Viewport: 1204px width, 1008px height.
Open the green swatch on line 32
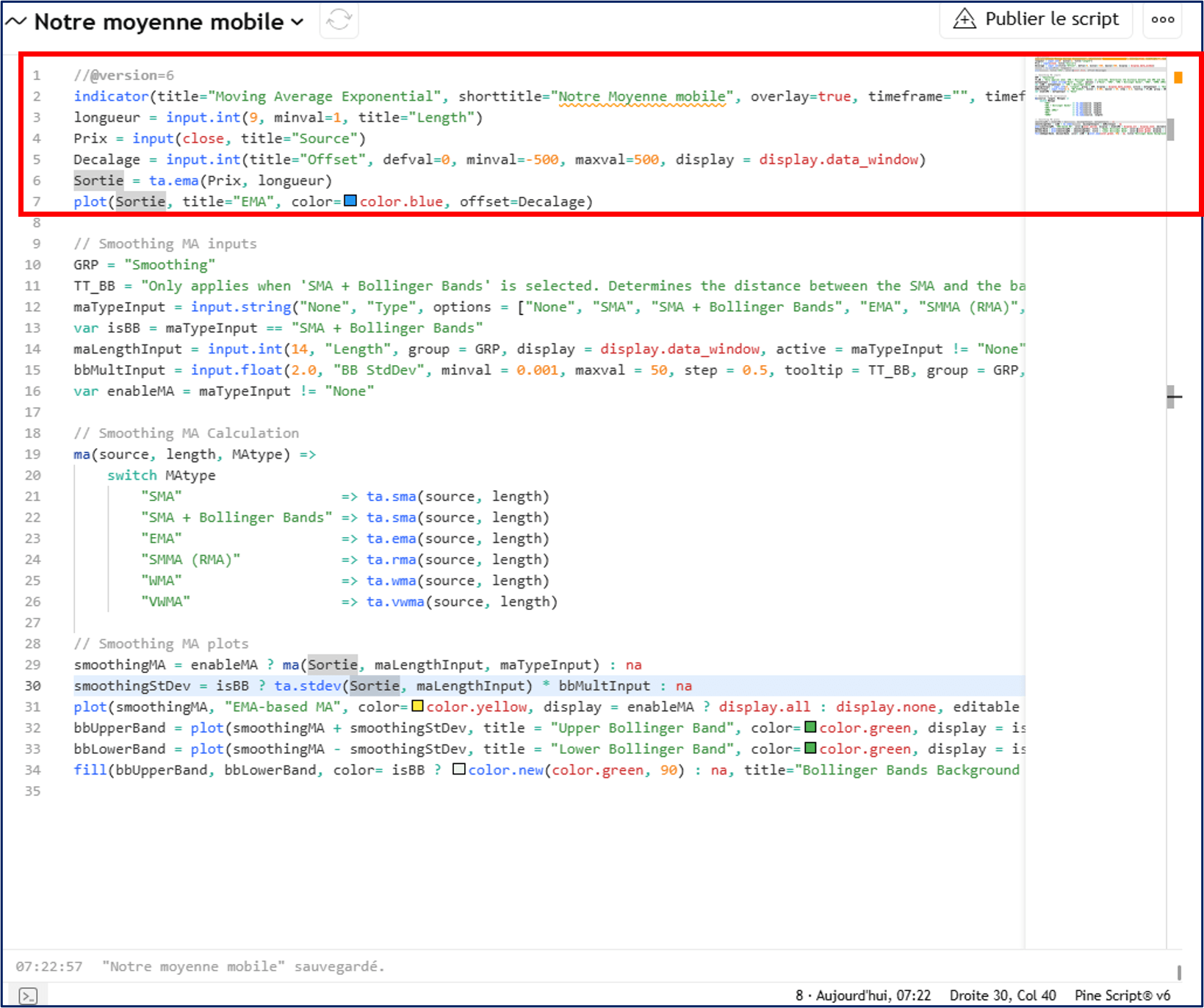[810, 727]
